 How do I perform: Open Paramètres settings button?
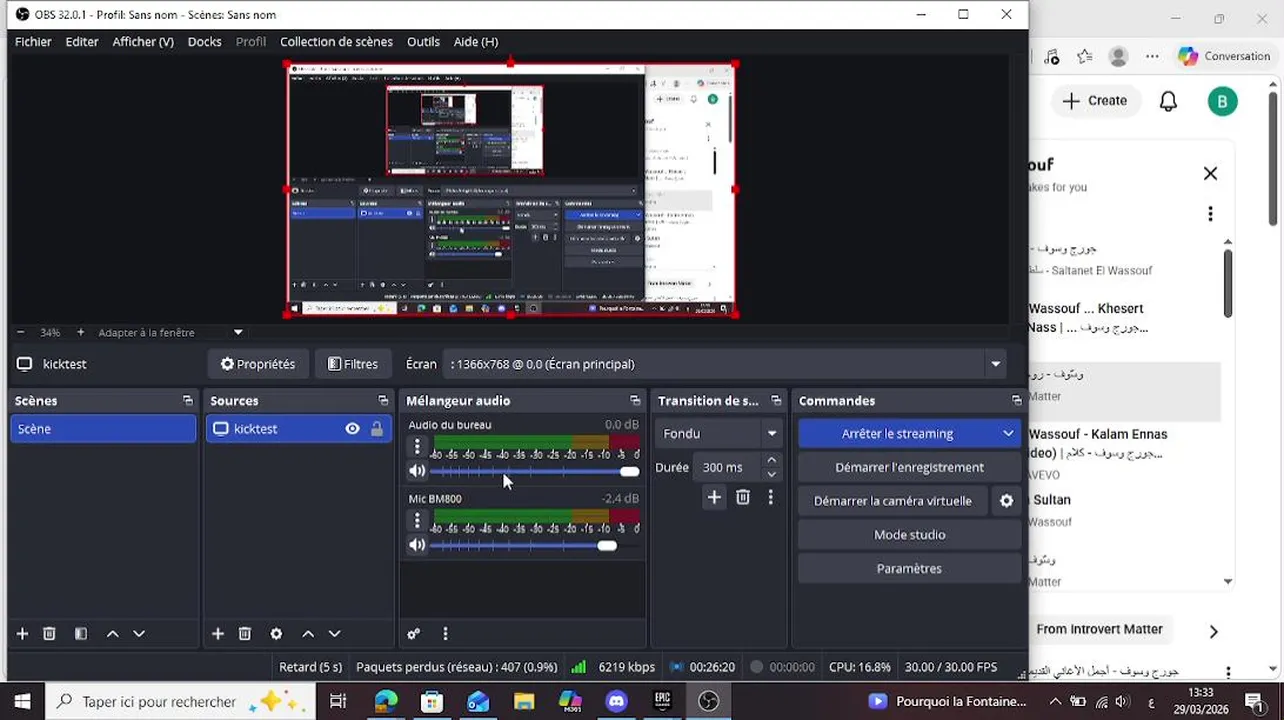tap(909, 569)
